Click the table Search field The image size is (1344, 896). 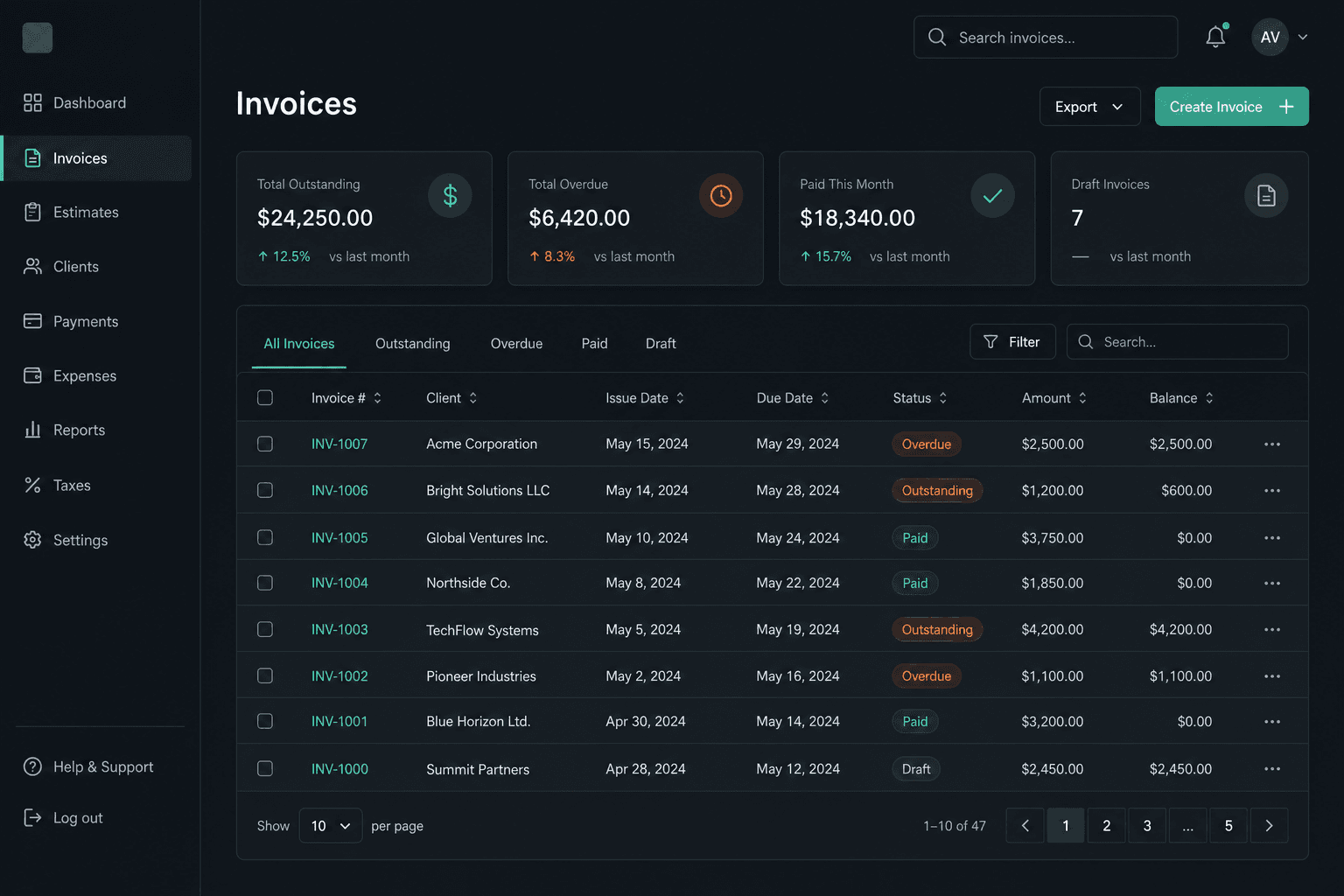click(1177, 342)
